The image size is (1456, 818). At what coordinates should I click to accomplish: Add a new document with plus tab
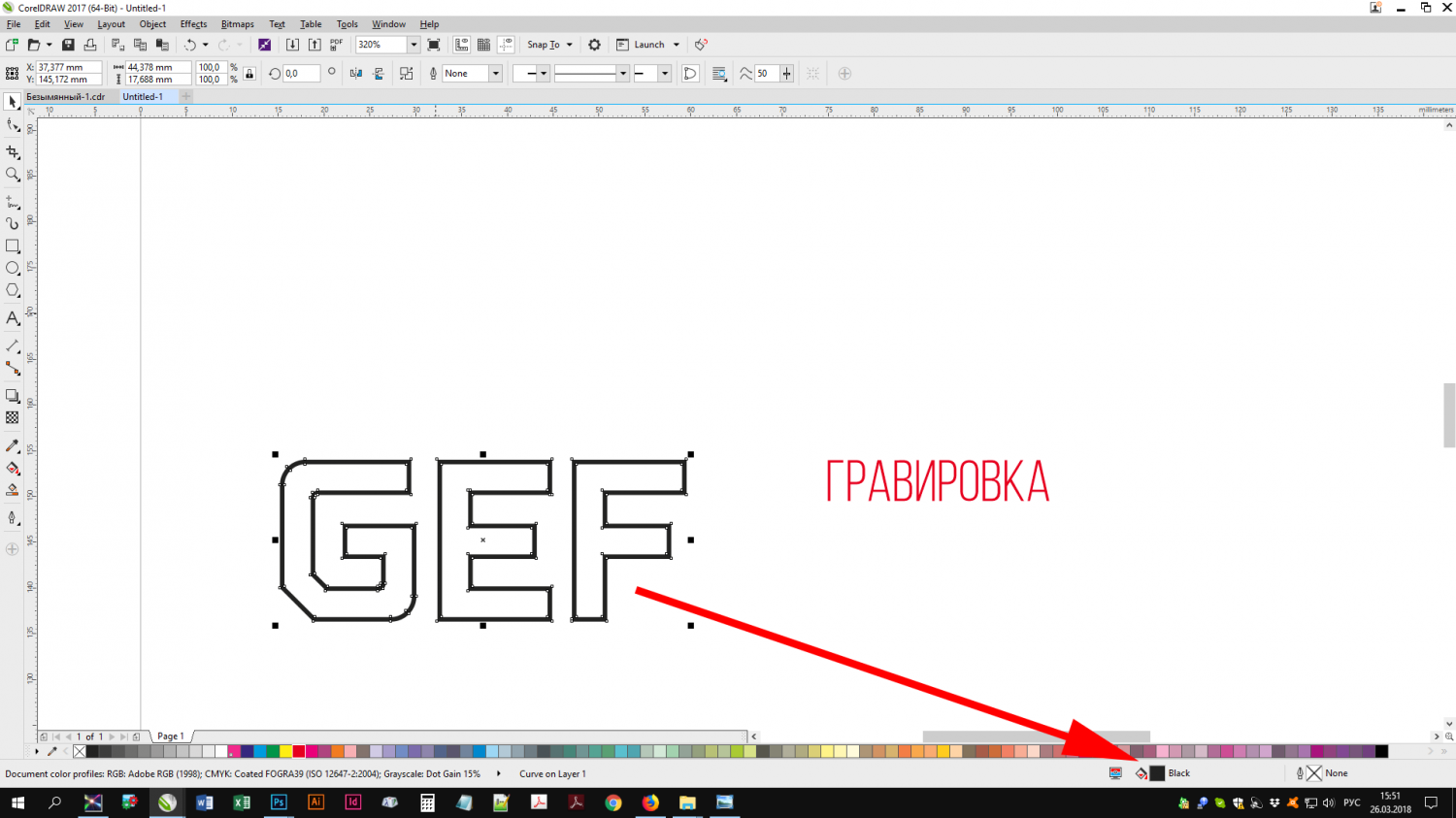[x=185, y=97]
